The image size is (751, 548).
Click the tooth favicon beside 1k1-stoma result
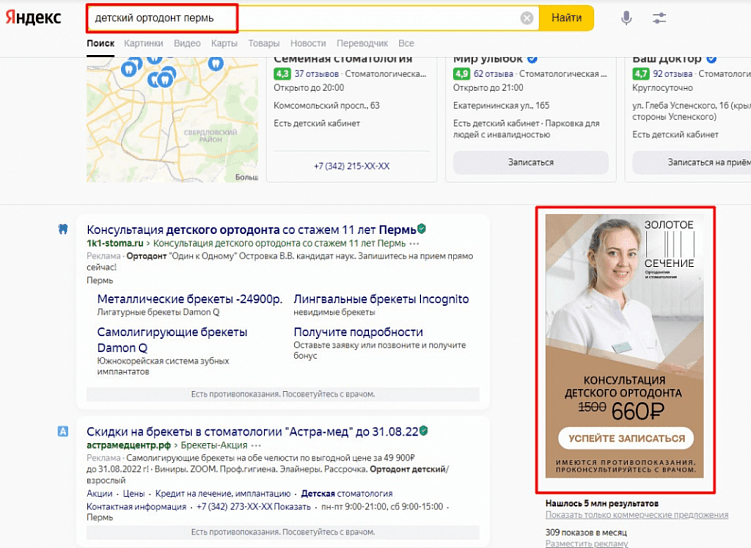pos(63,229)
